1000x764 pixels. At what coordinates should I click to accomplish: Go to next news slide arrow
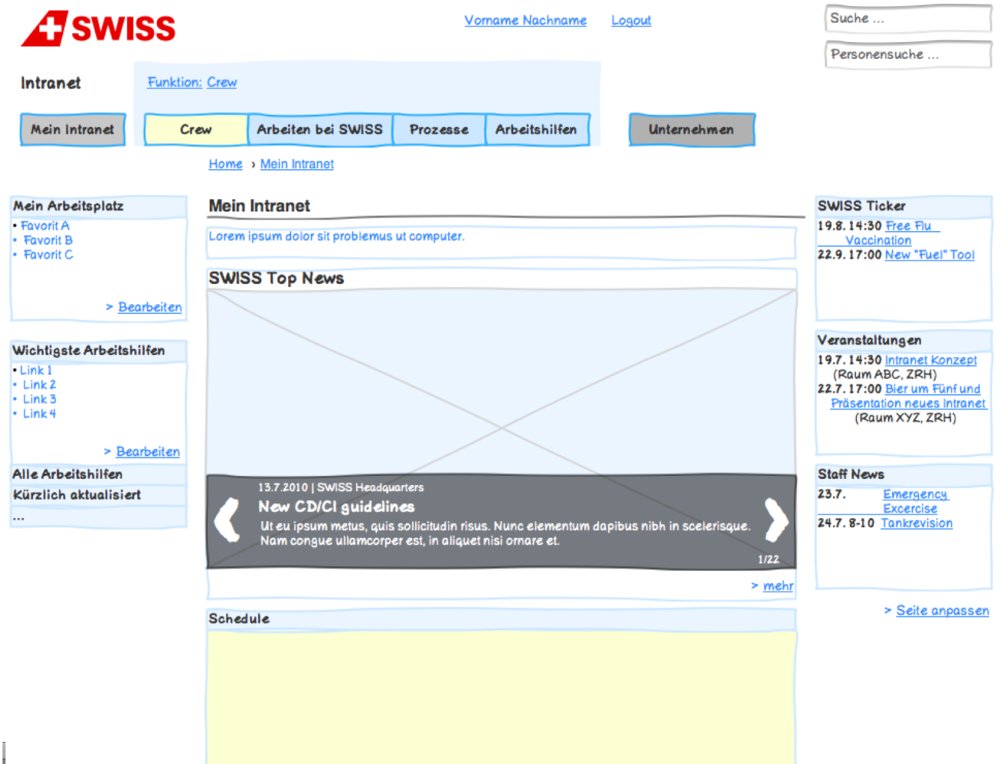click(x=776, y=520)
